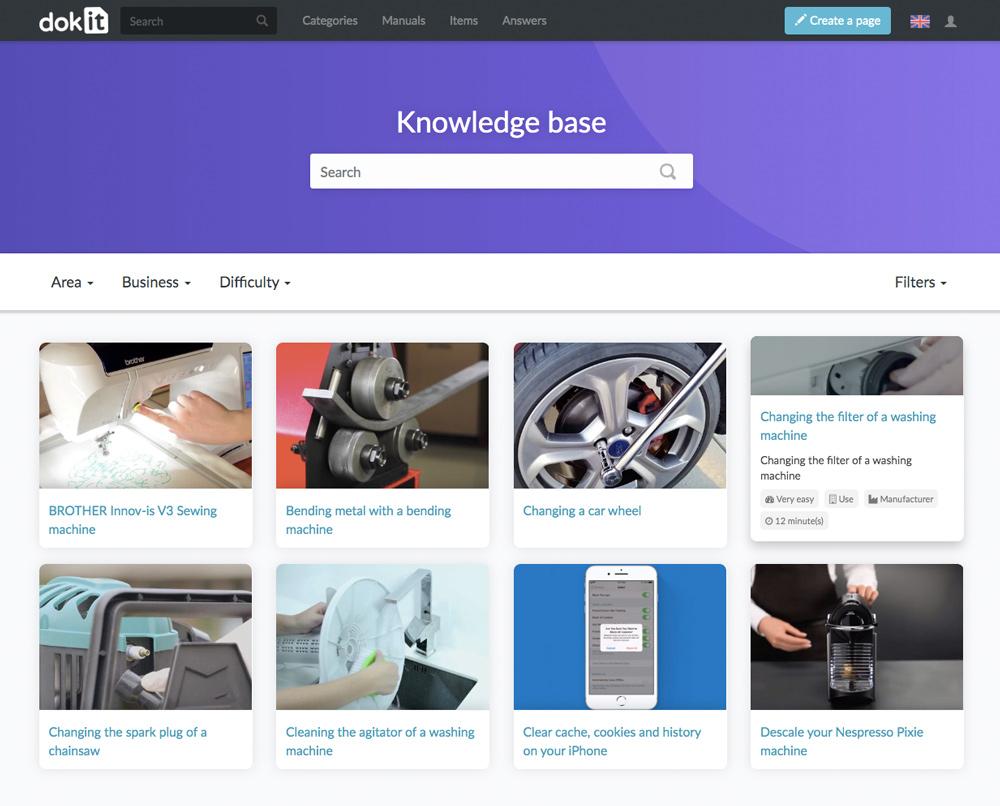
Task: Click the magnifier icon in Knowledge base search
Action: [668, 172]
